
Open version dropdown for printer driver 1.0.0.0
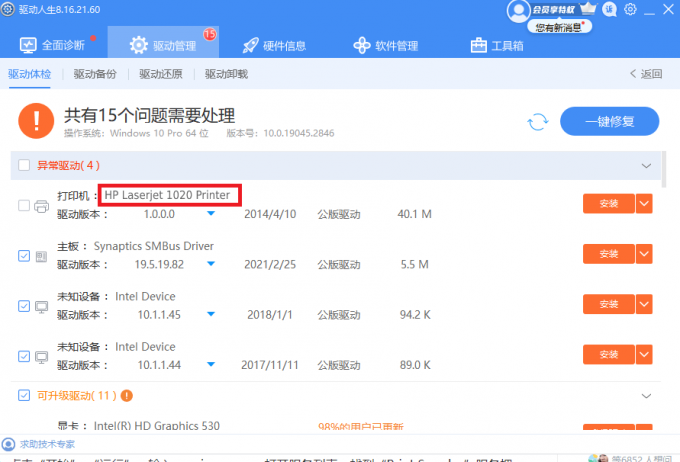click(x=211, y=214)
